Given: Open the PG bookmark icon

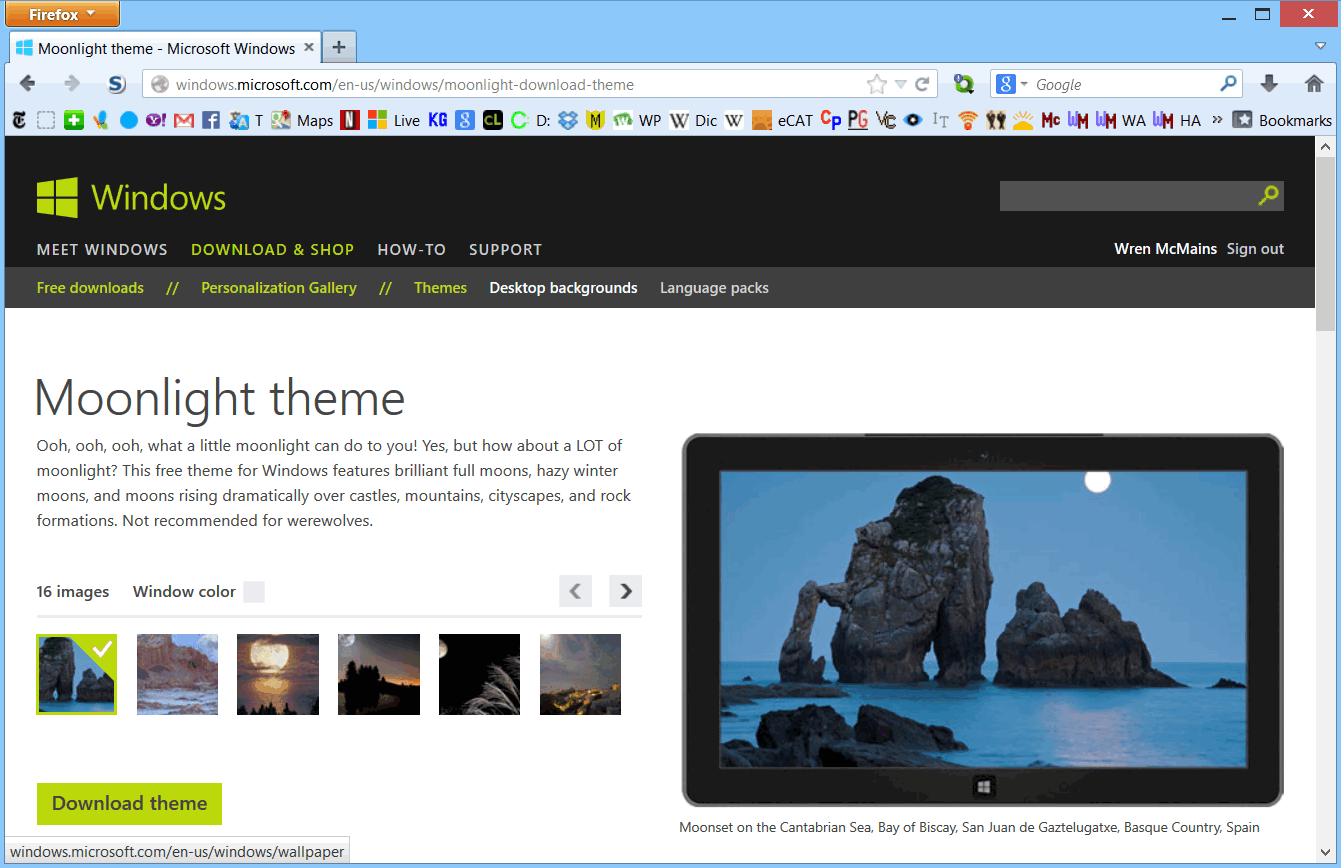Looking at the screenshot, I should pos(858,120).
